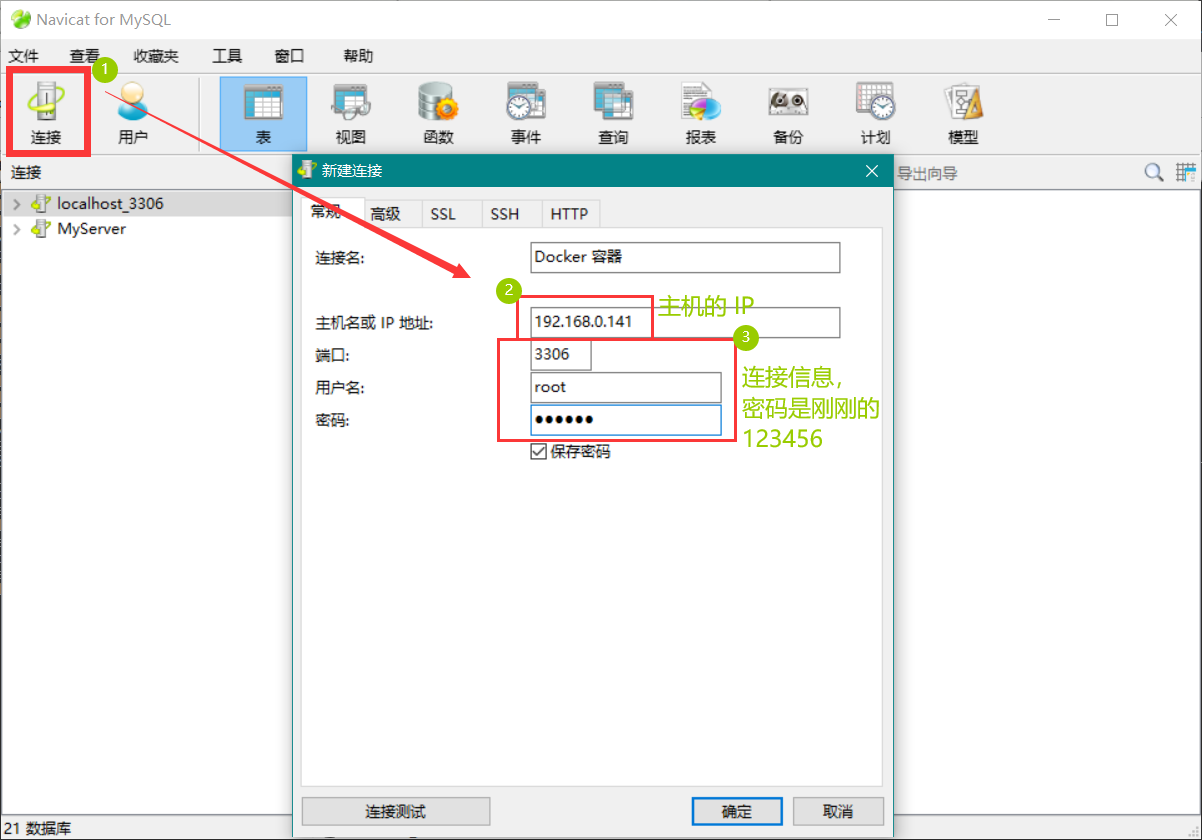
Task: Toggle the Save Password (保存密码) checkbox
Action: pos(539,452)
